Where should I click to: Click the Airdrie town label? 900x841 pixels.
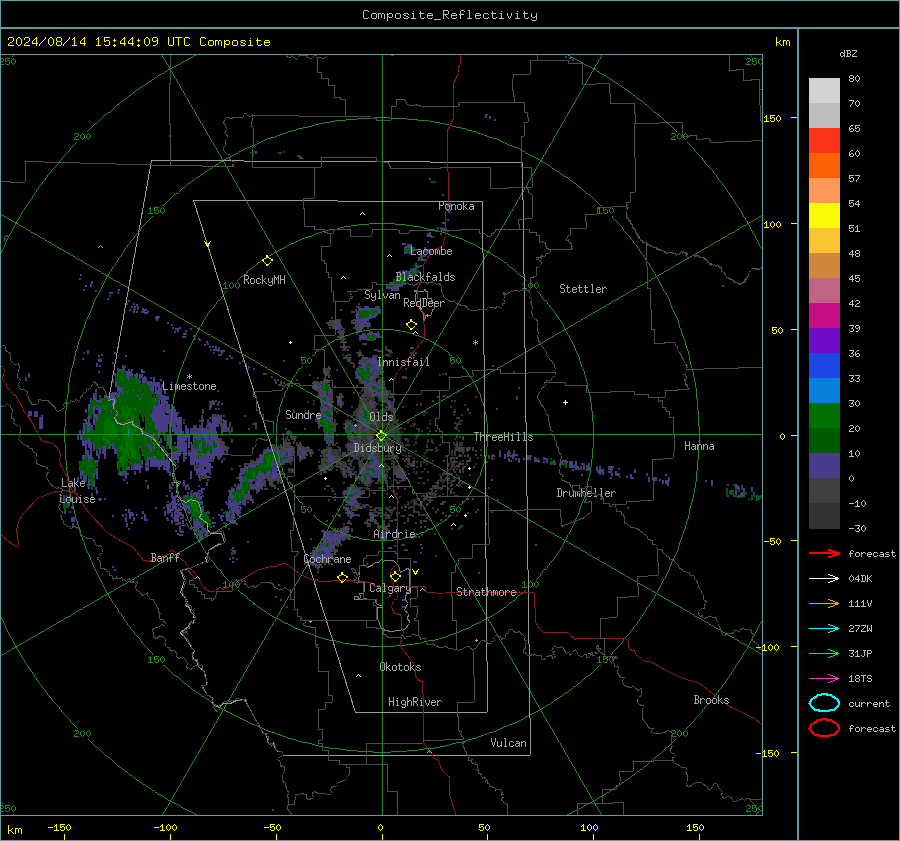[394, 534]
